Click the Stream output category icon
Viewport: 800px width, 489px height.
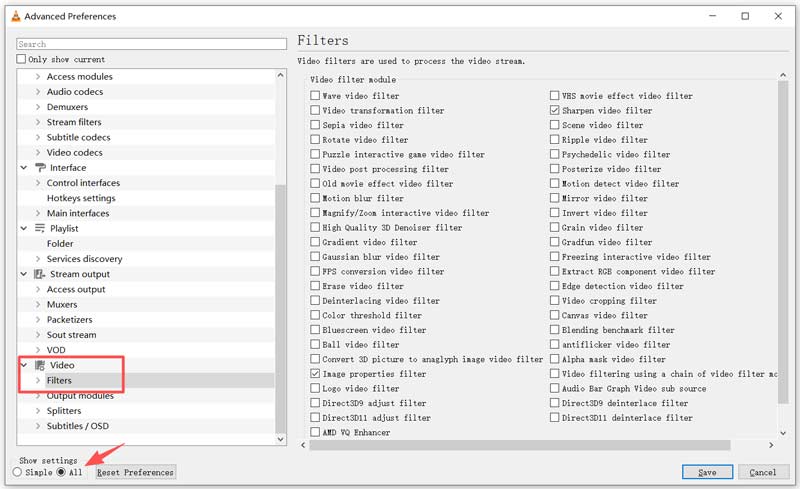[x=40, y=274]
